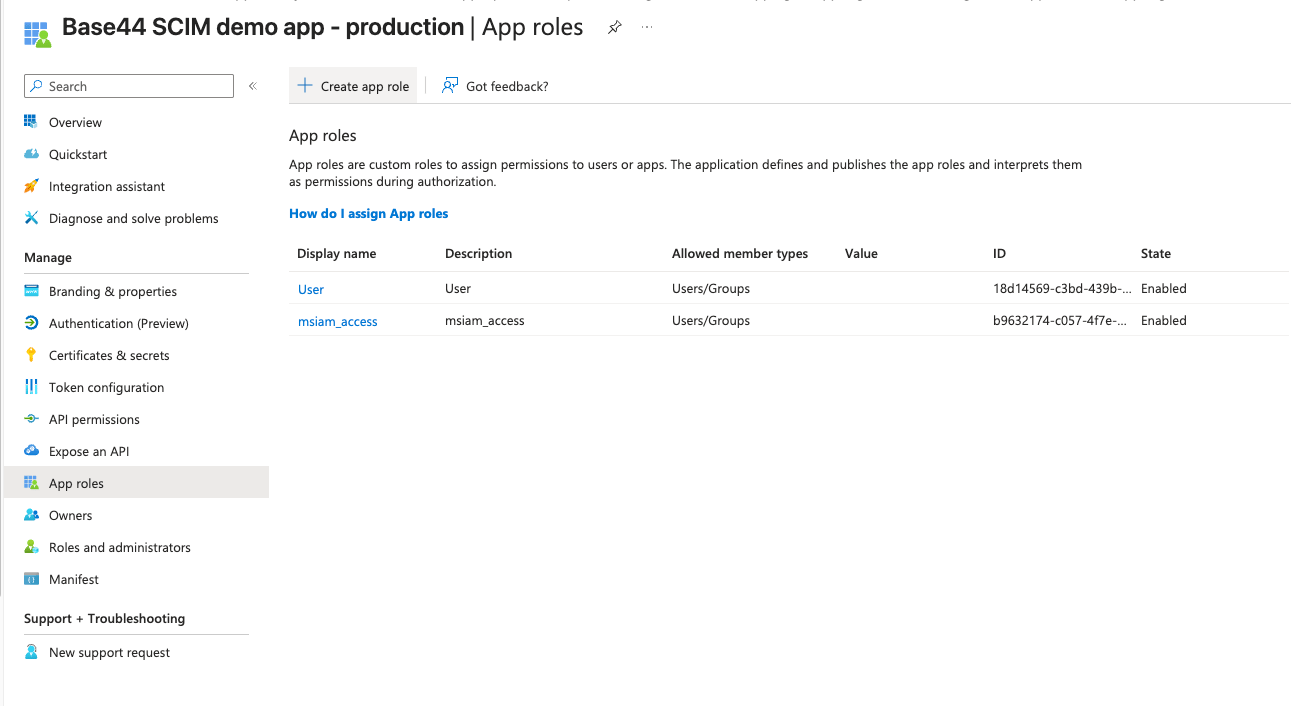Image resolution: width=1291 pixels, height=706 pixels.
Task: Go to Quickstart
Action: coord(78,154)
